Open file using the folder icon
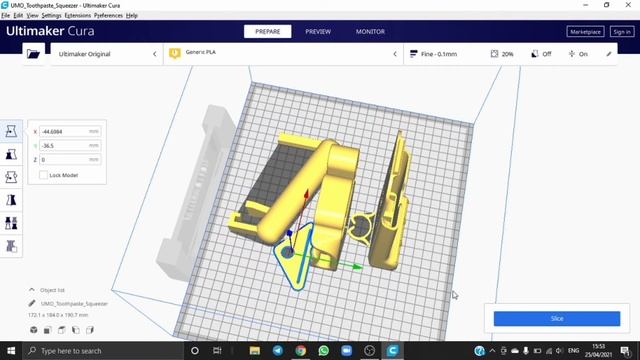The image size is (640, 360). pyautogui.click(x=33, y=54)
